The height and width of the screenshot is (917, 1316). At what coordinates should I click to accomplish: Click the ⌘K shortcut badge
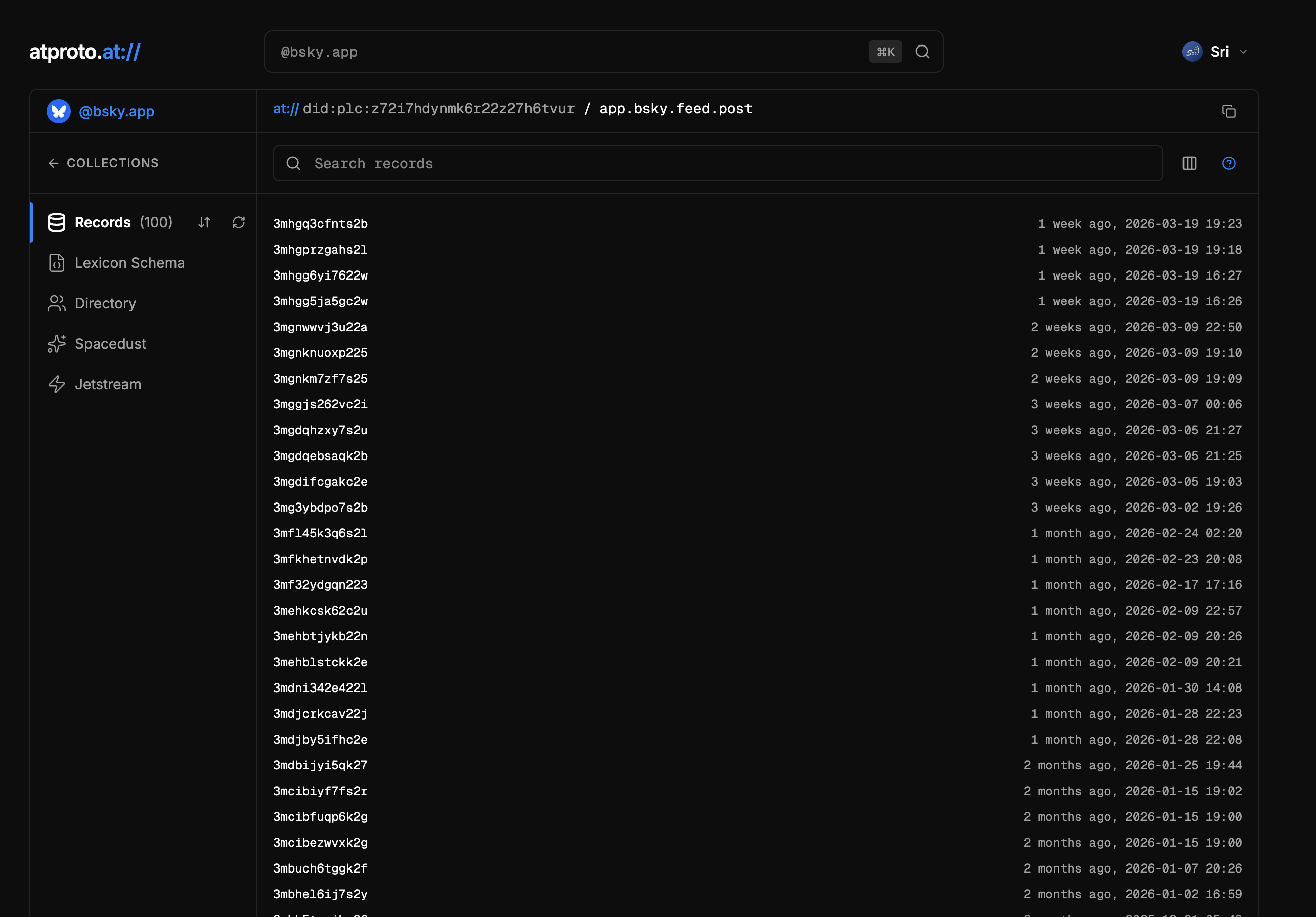coord(885,52)
